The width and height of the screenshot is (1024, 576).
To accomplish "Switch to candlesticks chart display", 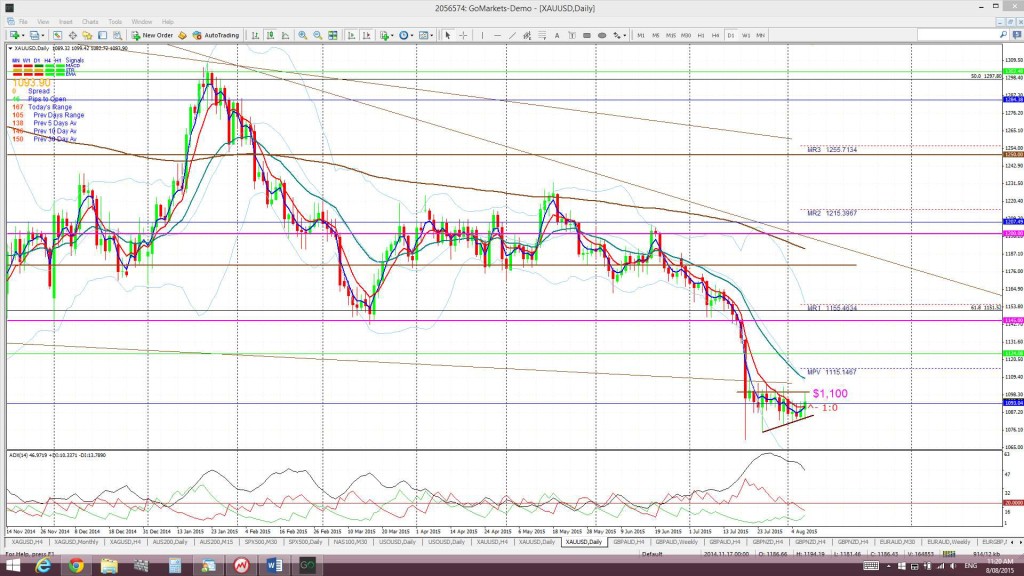I will pyautogui.click(x=270, y=35).
